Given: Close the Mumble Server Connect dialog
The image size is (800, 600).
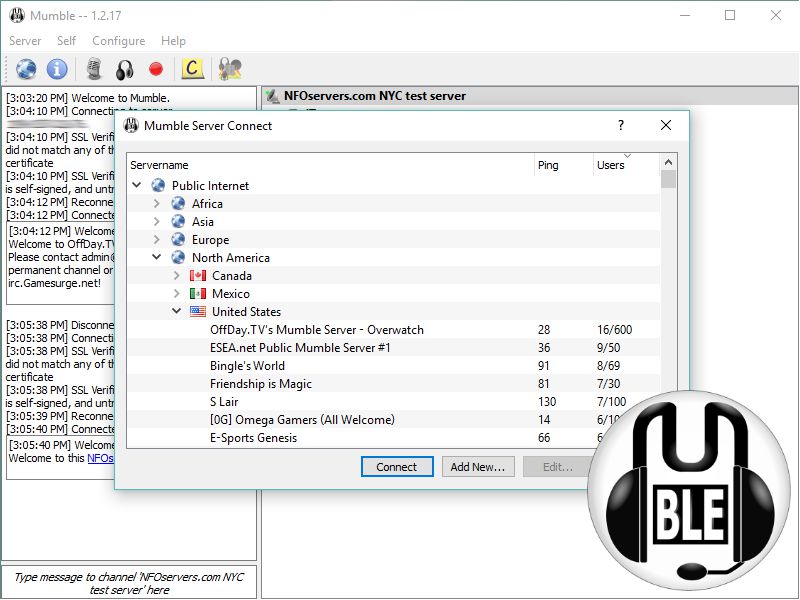Looking at the screenshot, I should coord(666,125).
